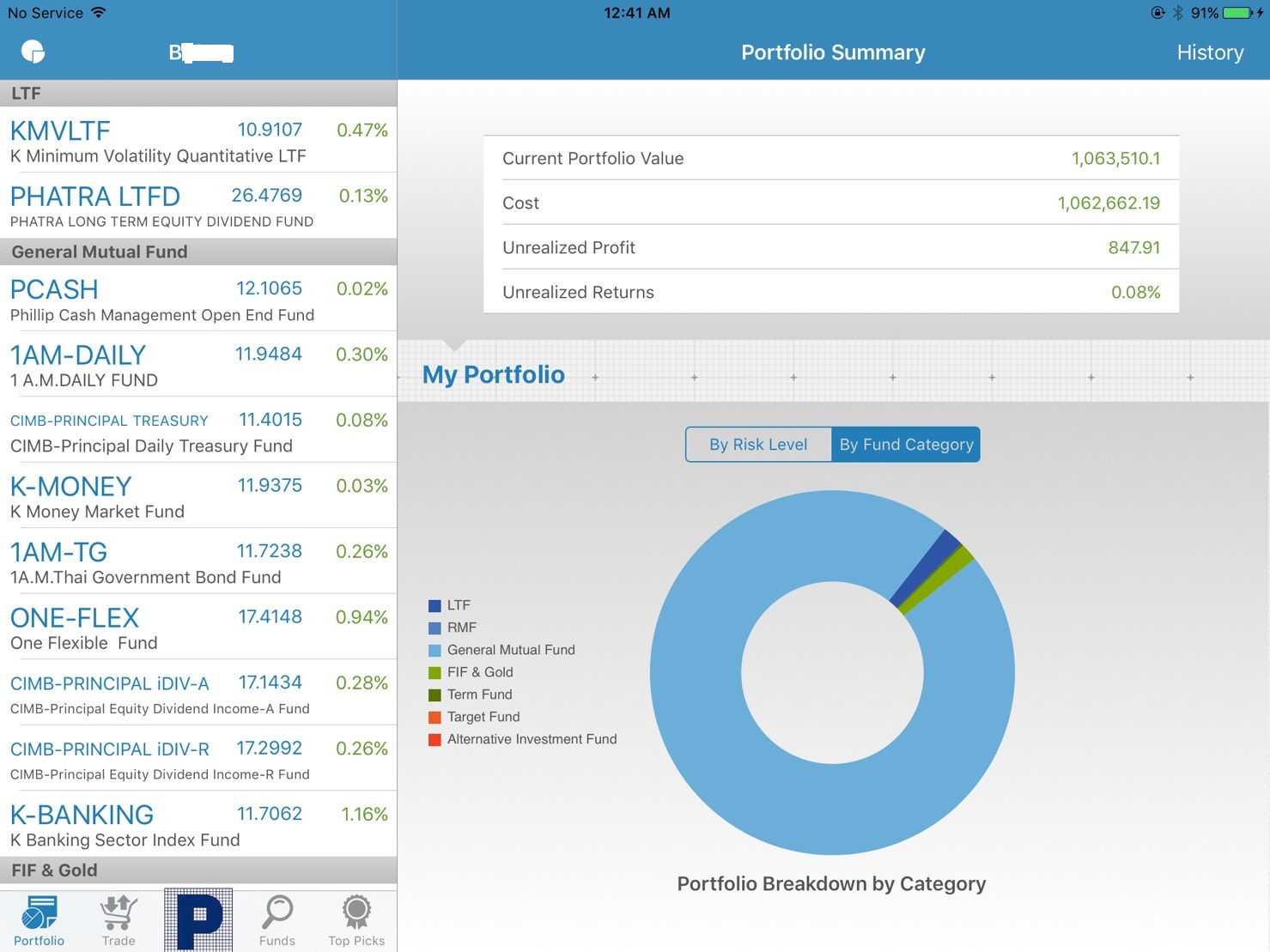Viewport: 1270px width, 952px height.
Task: Tap the Wi-Fi status icon
Action: point(98,13)
